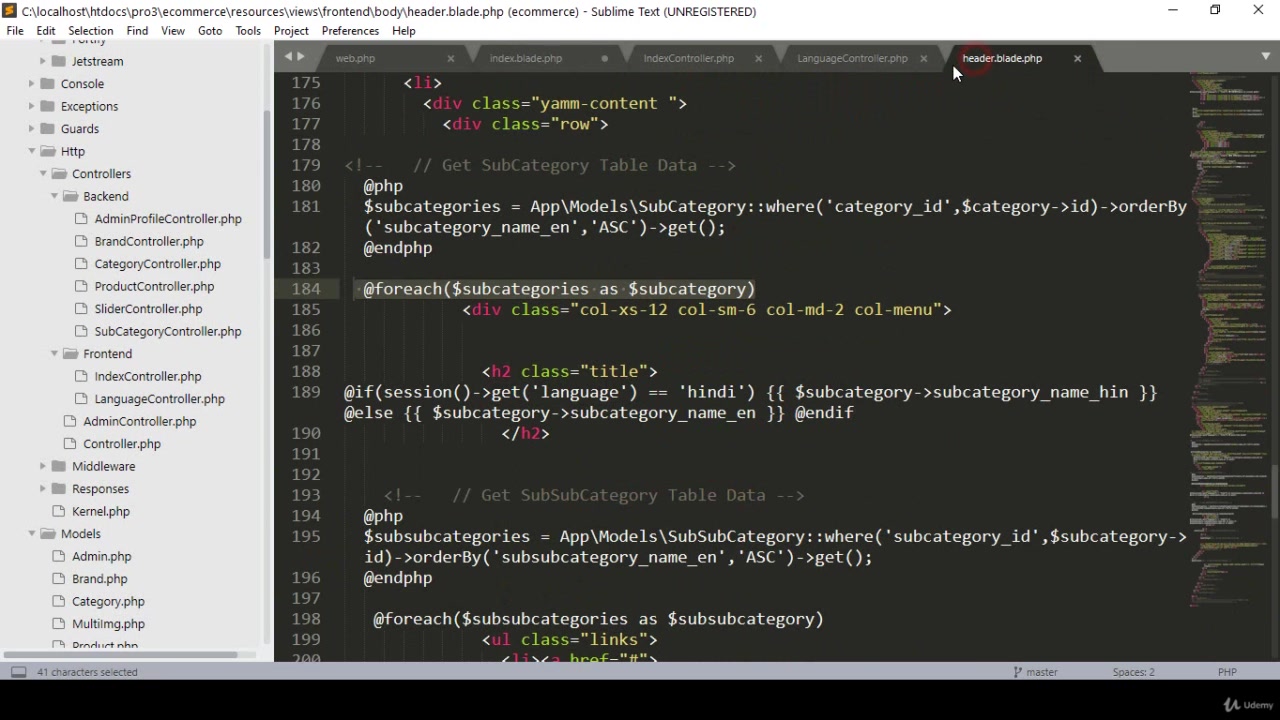Select the SubCategoryController.php file icon
The image size is (1280, 720).
(x=81, y=331)
